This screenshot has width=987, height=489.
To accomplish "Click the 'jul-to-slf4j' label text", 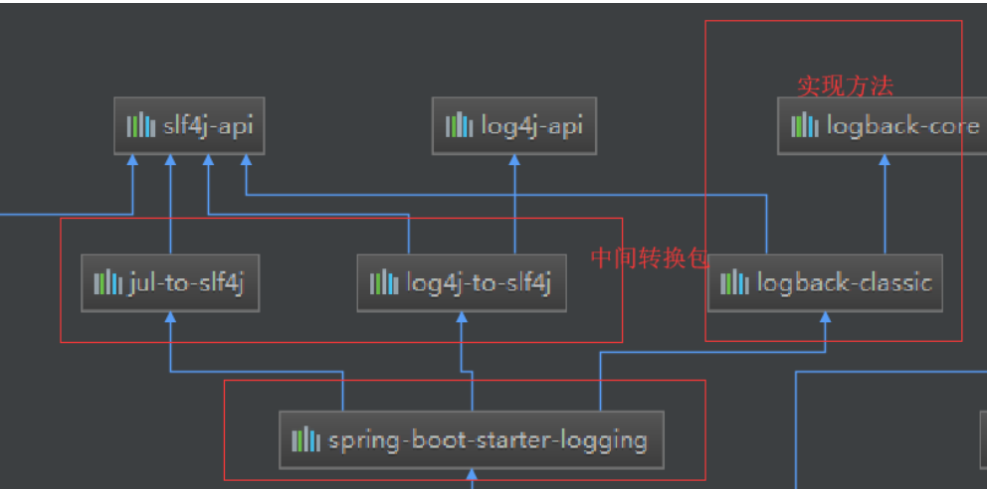I will [x=187, y=284].
